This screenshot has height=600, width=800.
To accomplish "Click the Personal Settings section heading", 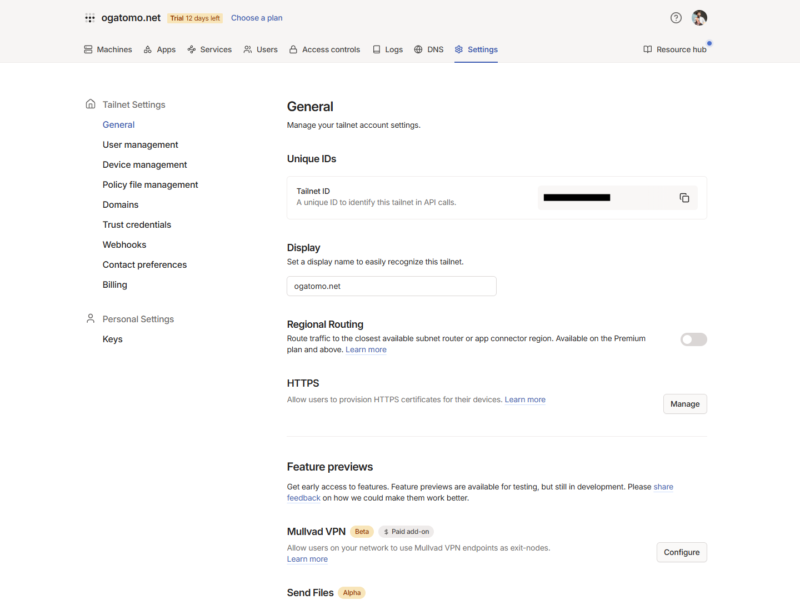I will 138,319.
